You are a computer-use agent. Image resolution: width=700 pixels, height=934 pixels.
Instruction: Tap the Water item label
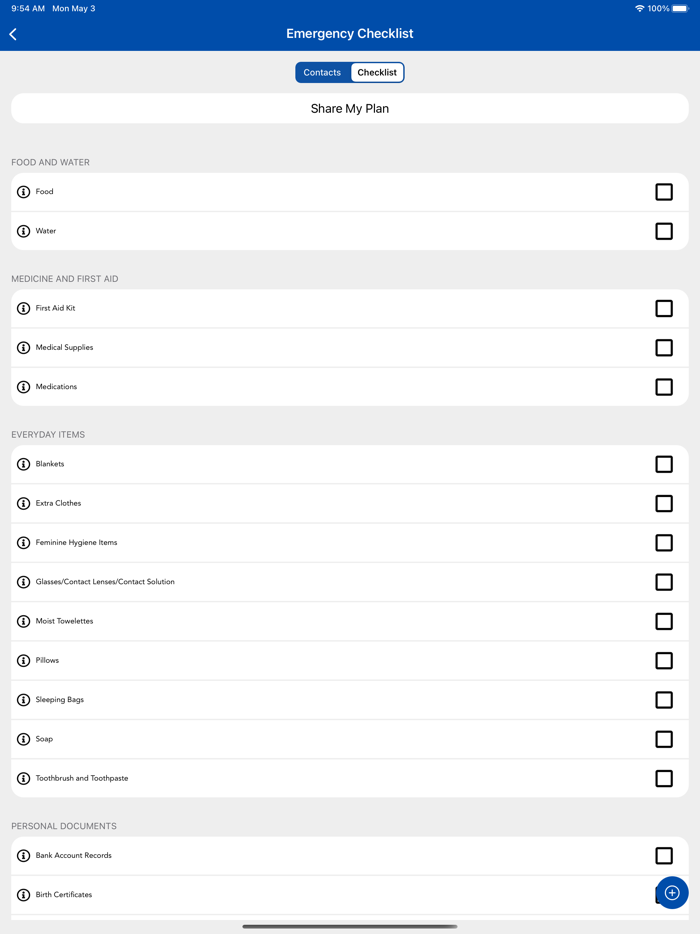[x=46, y=231]
